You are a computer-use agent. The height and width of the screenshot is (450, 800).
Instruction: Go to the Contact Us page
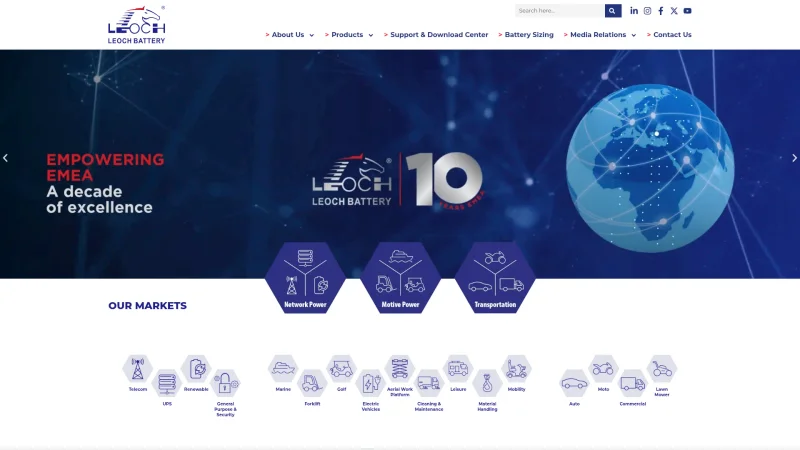(x=672, y=35)
